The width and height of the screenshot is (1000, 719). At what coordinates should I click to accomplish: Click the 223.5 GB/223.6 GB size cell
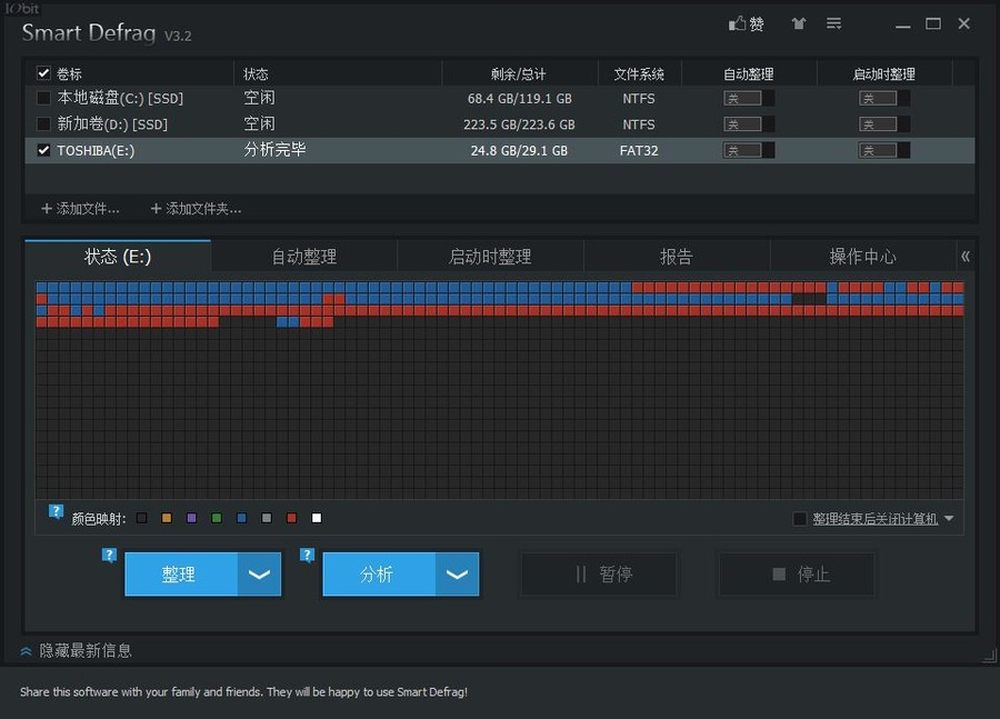tap(519, 124)
